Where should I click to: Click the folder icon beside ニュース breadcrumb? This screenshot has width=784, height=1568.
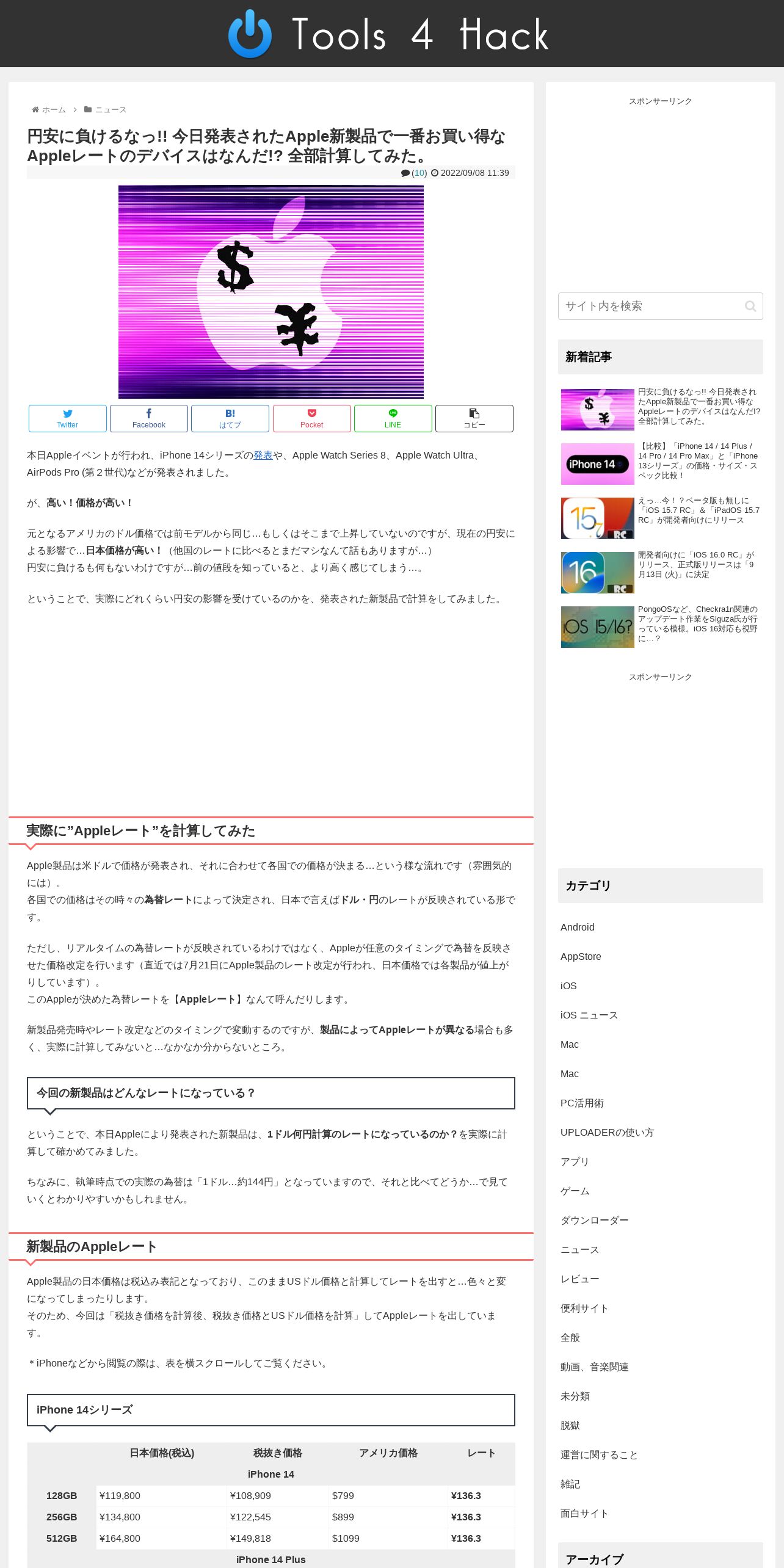point(88,110)
